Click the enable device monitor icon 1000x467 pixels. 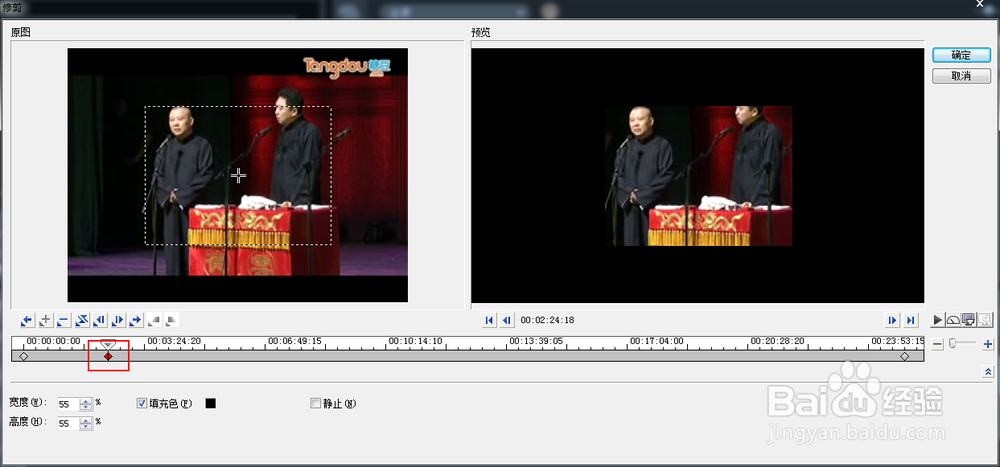(x=969, y=320)
